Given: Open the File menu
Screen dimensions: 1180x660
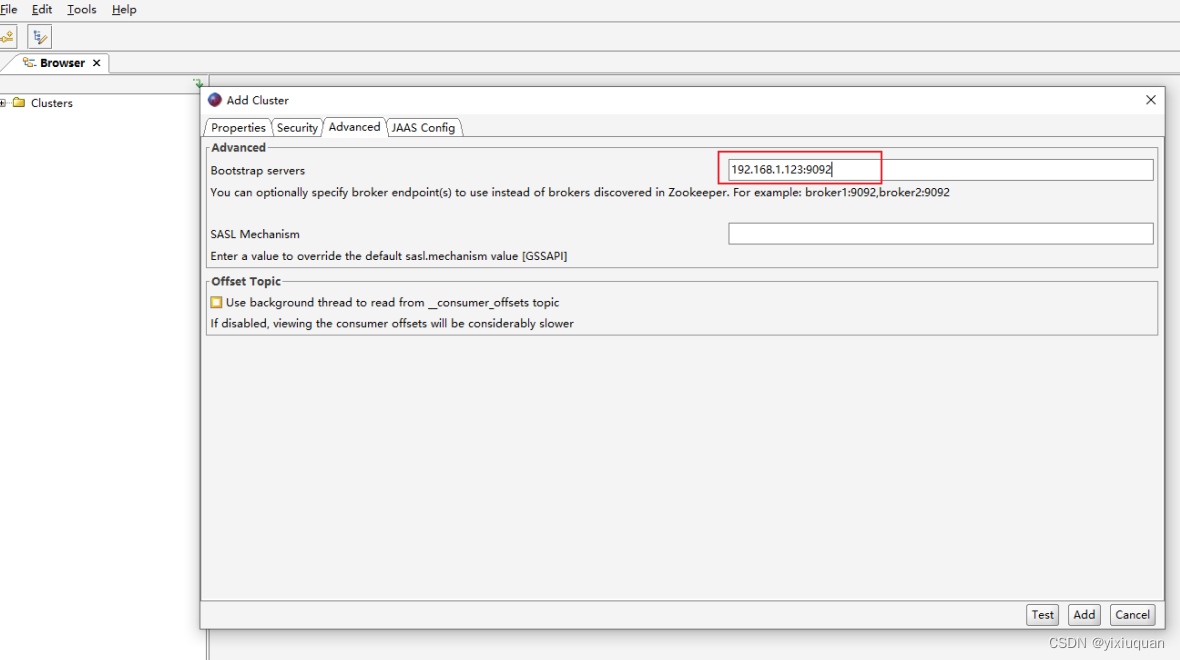Looking at the screenshot, I should pos(8,10).
